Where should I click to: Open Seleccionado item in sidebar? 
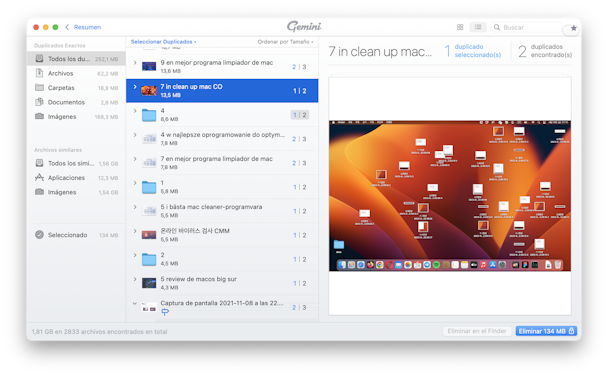click(76, 235)
